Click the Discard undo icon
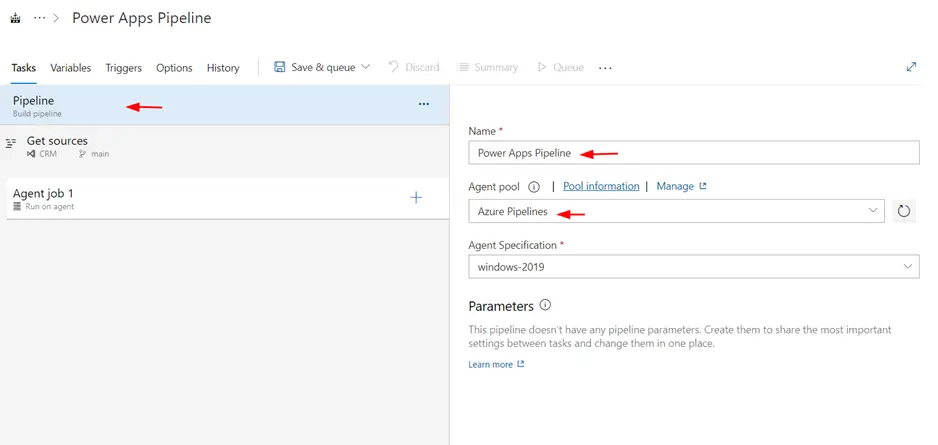Viewport: 938px width, 445px height. coord(394,67)
